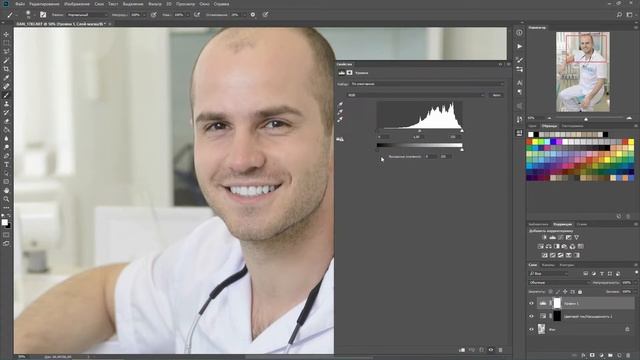Select the Lasso tool

coord(6,52)
